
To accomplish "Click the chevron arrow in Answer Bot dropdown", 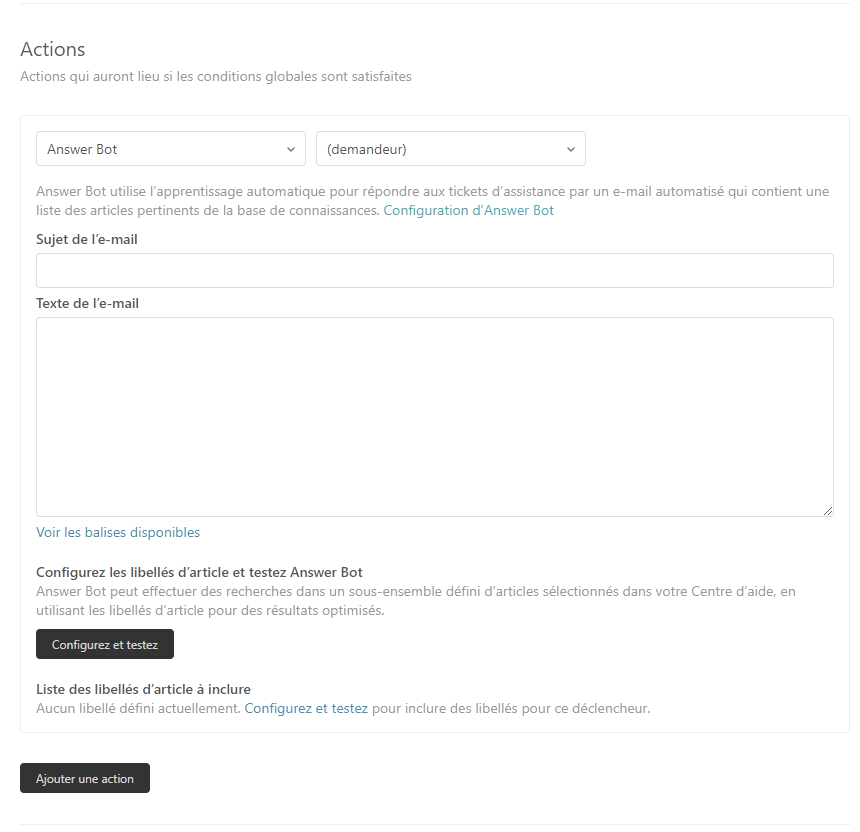I will tap(290, 149).
